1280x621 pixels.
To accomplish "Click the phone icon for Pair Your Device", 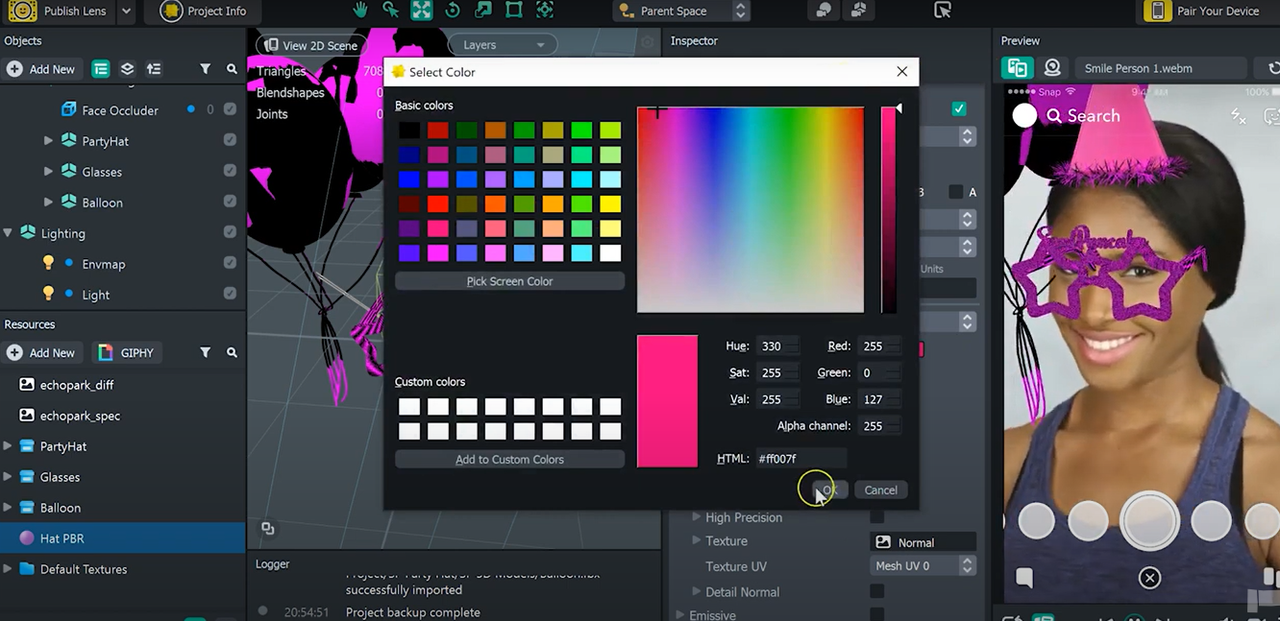I will coord(1158,11).
